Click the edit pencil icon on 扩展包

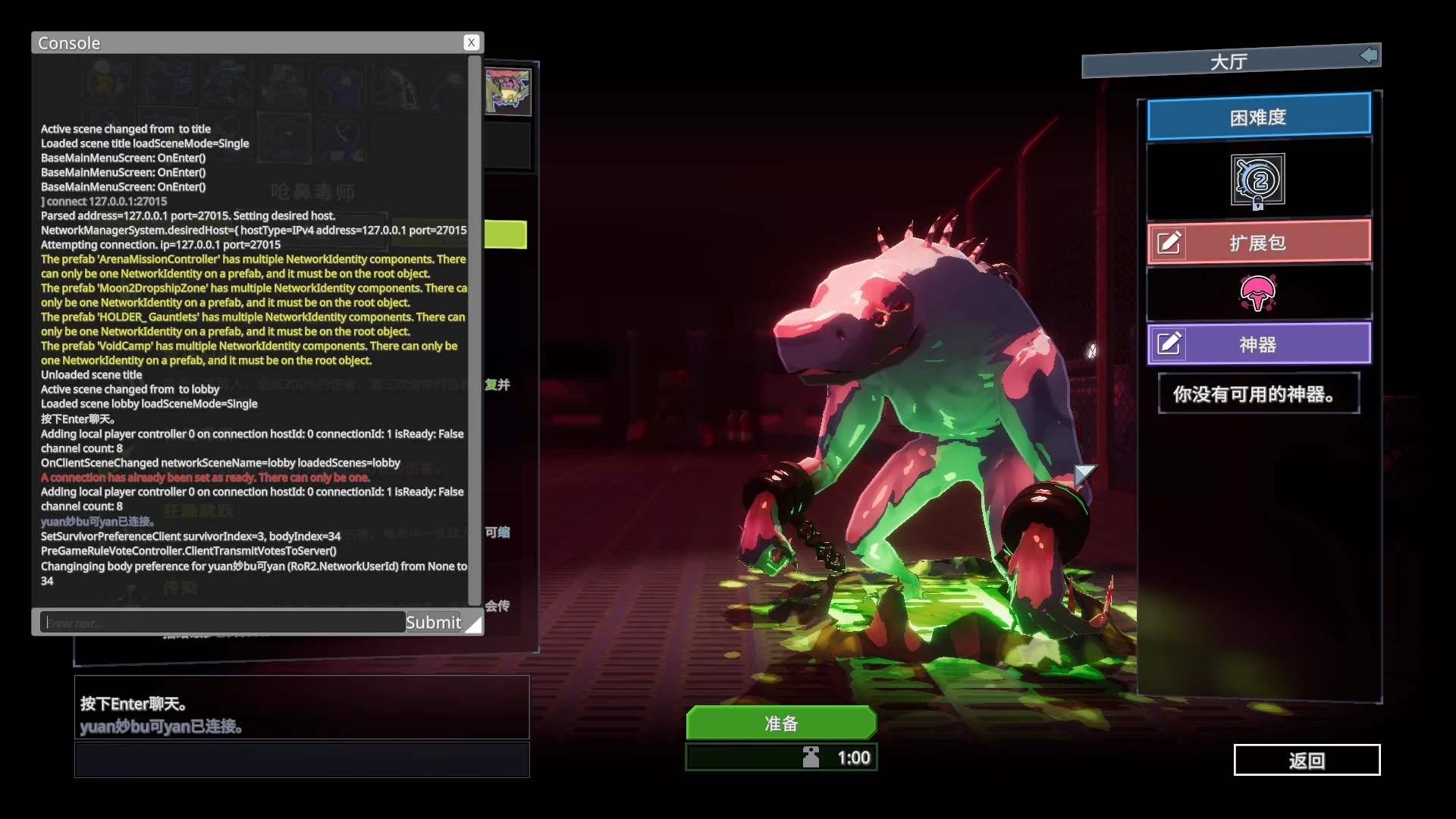click(1169, 243)
